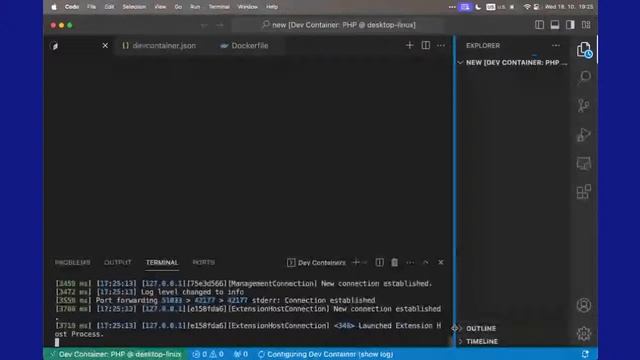640x360 pixels.
Task: Click the Dev Containers terminal label
Action: (316, 262)
